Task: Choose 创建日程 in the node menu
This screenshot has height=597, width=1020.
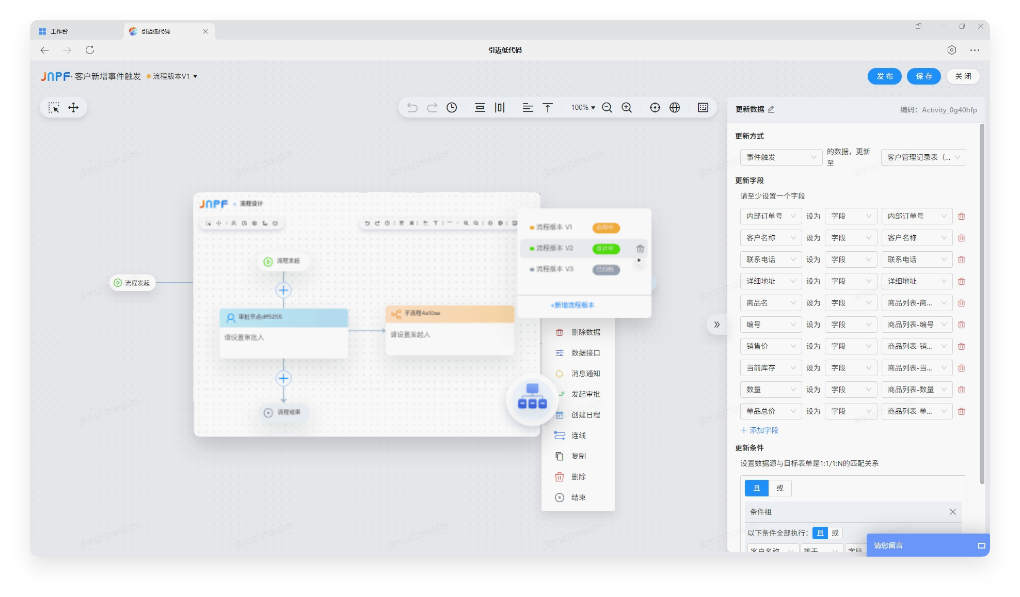Action: [578, 415]
